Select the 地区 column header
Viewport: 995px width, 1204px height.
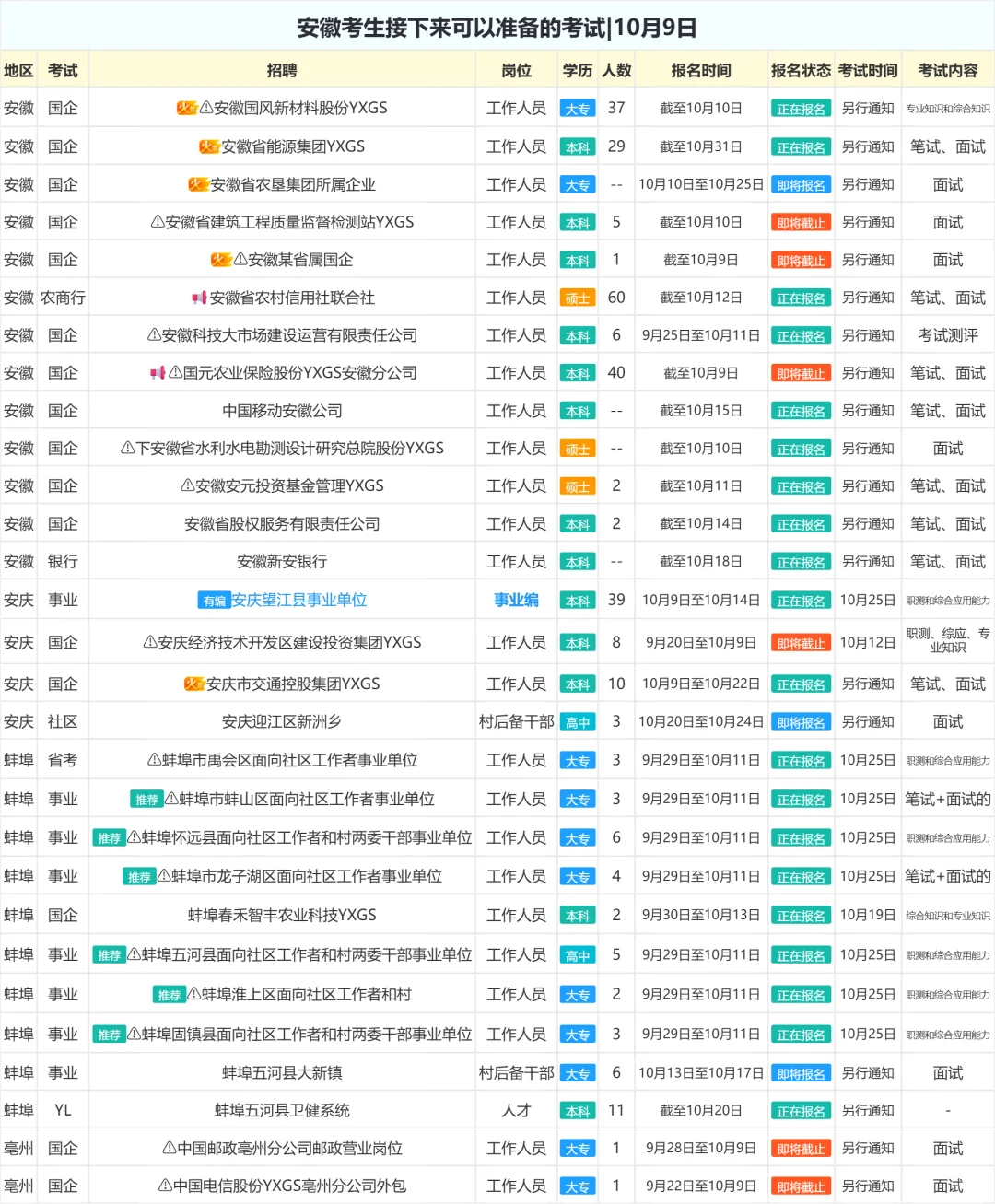tap(19, 69)
